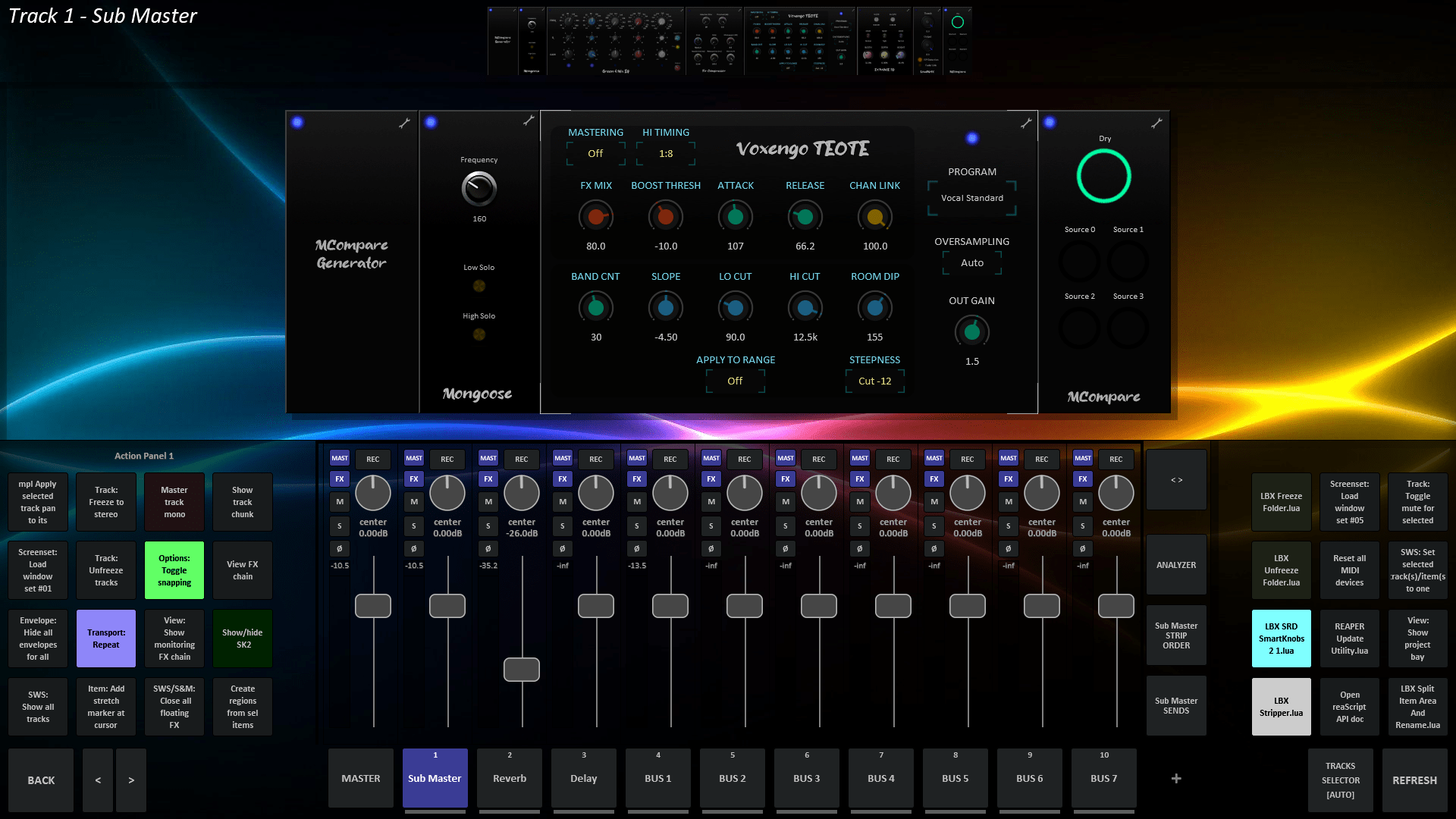Click the CHAN LINK knob

pos(875,217)
